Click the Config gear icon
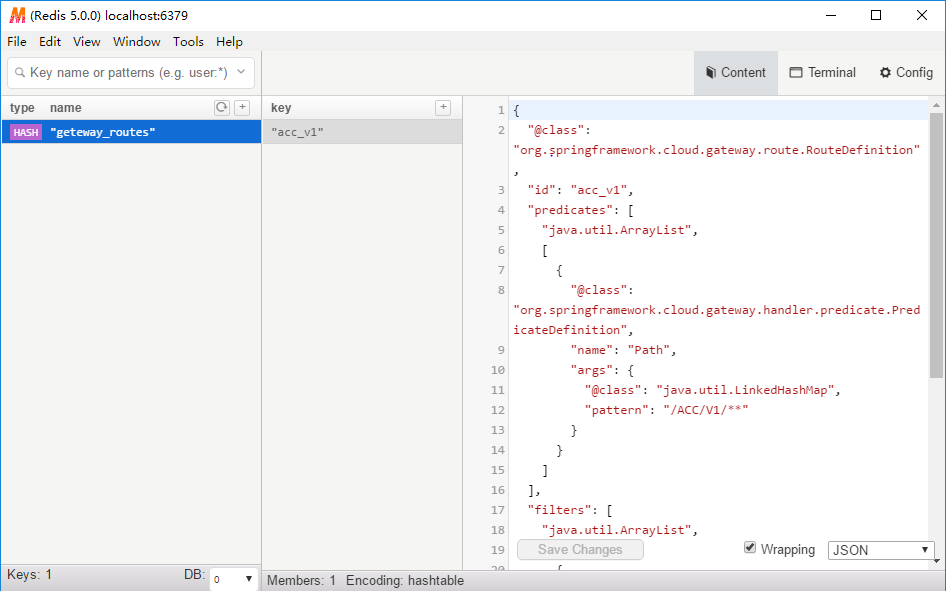946x591 pixels. click(x=885, y=72)
